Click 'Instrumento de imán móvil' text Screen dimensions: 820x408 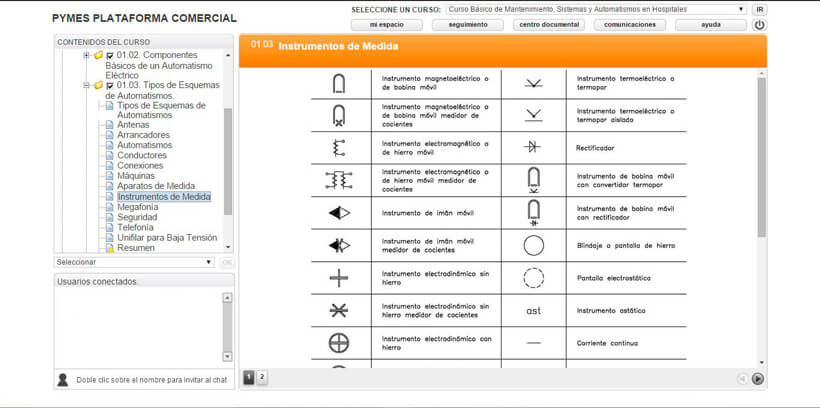click(428, 213)
